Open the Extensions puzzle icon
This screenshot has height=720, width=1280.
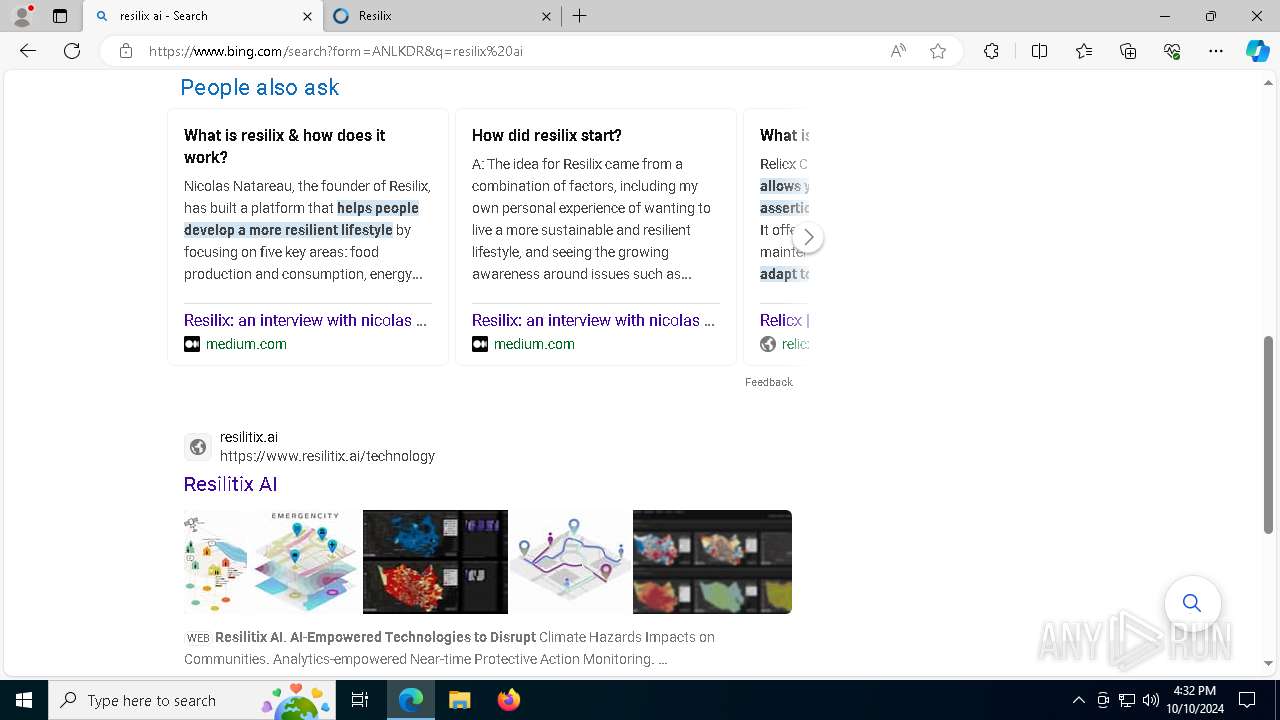click(991, 51)
